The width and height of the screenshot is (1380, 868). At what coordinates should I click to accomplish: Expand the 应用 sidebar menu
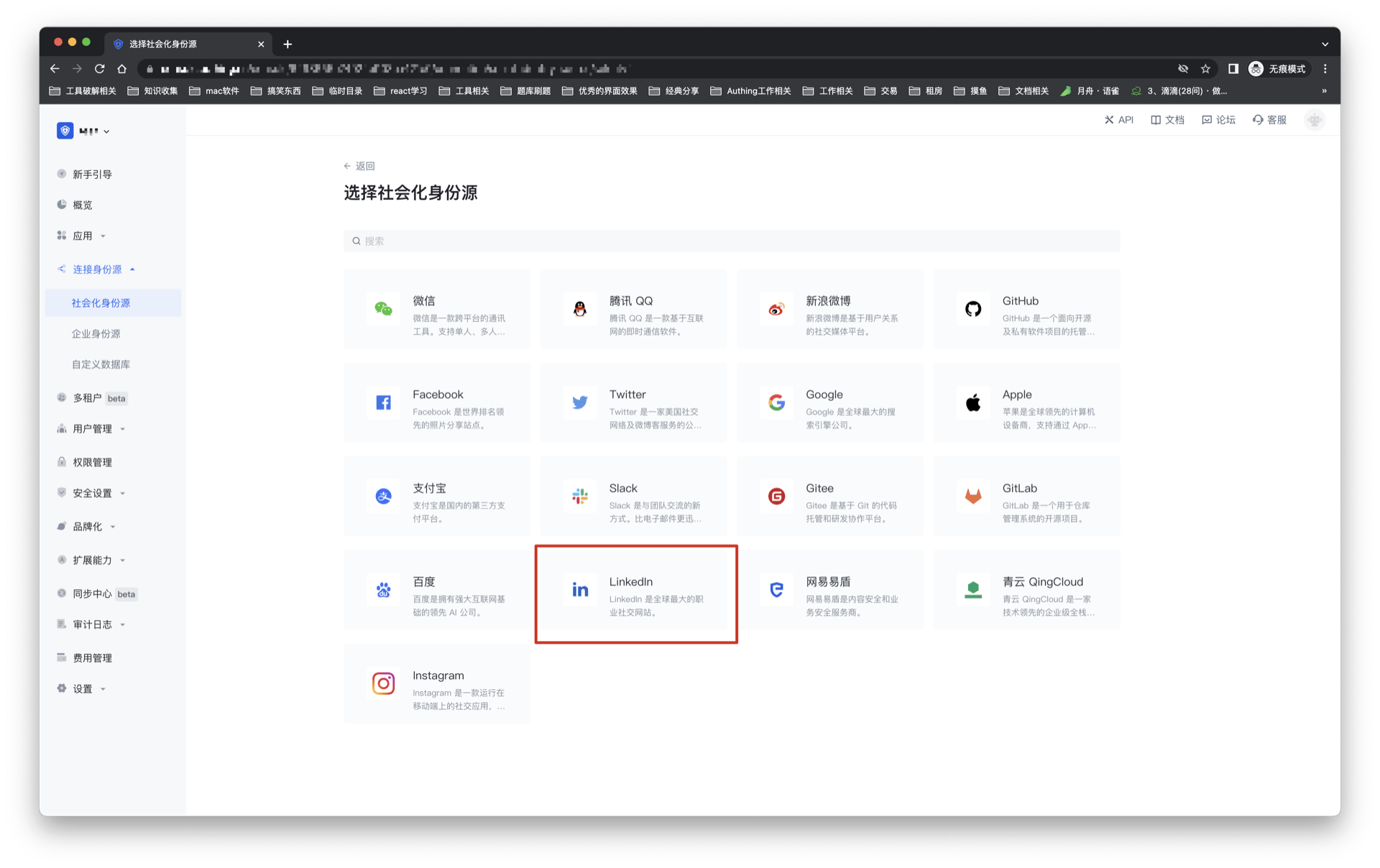pyautogui.click(x=83, y=236)
